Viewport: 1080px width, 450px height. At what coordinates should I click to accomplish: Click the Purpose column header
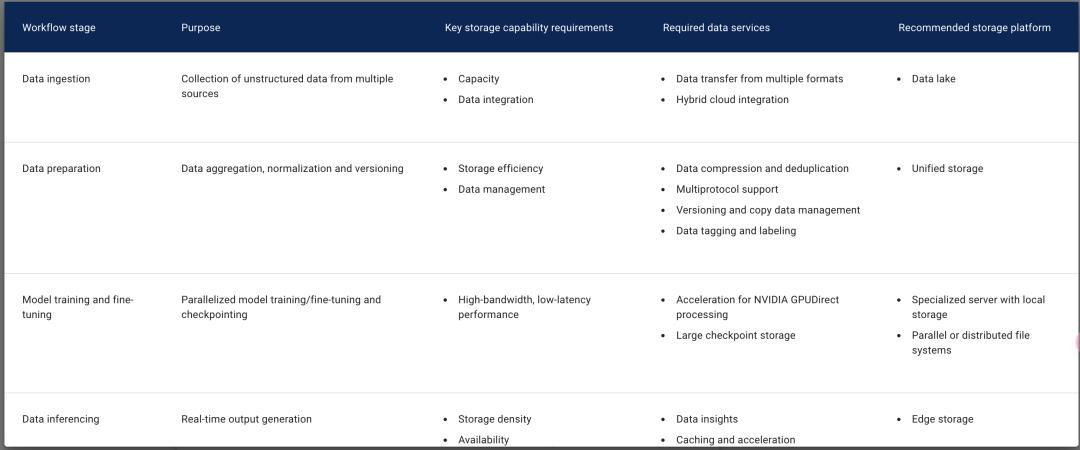pyautogui.click(x=200, y=28)
